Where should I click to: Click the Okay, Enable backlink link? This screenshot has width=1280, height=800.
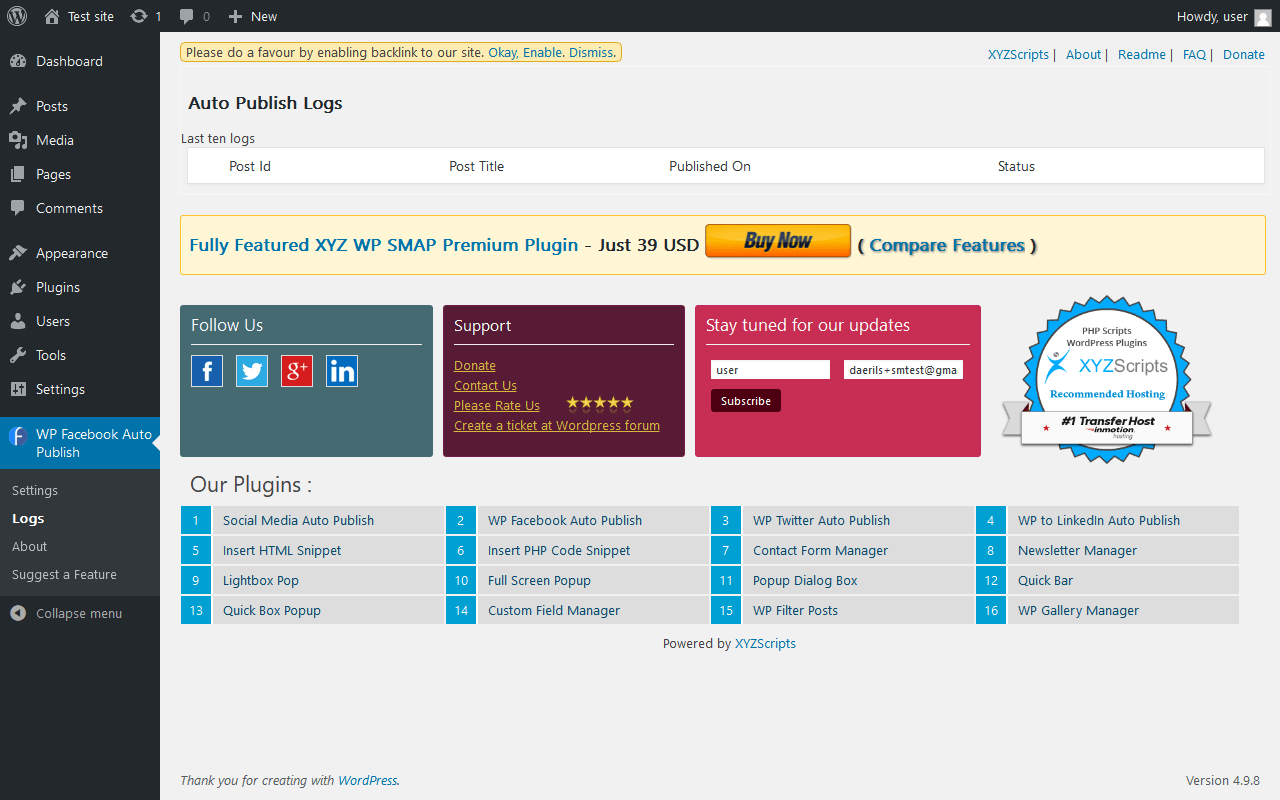(526, 52)
